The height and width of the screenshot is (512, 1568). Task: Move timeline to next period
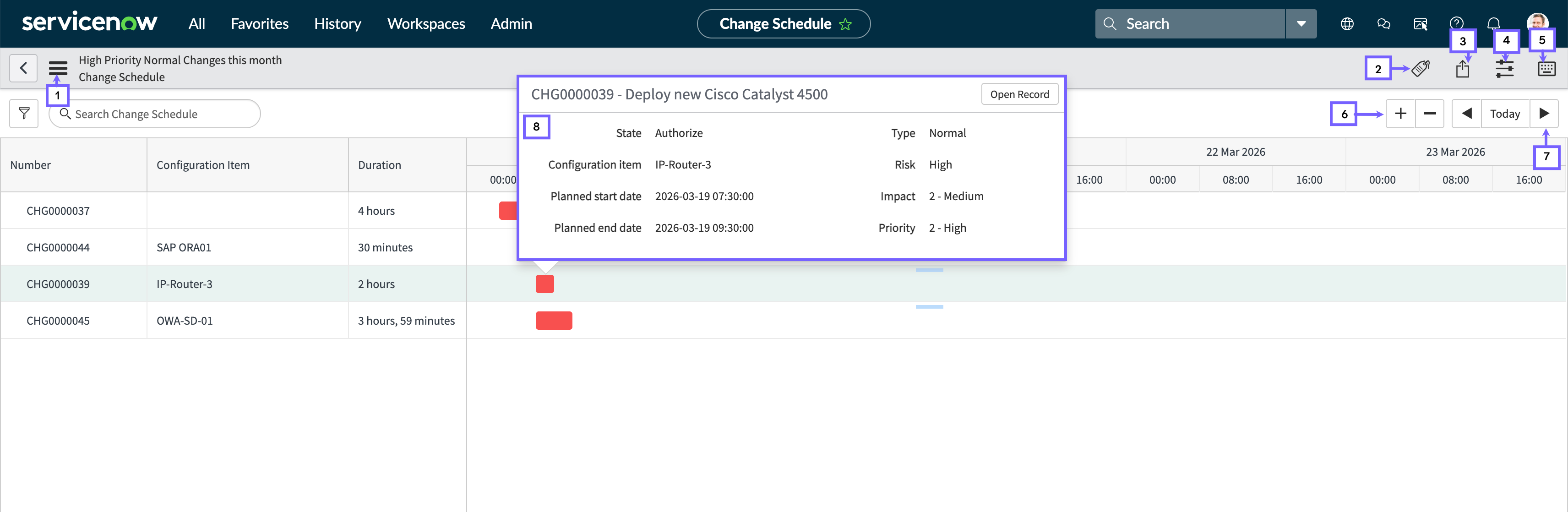click(x=1544, y=113)
